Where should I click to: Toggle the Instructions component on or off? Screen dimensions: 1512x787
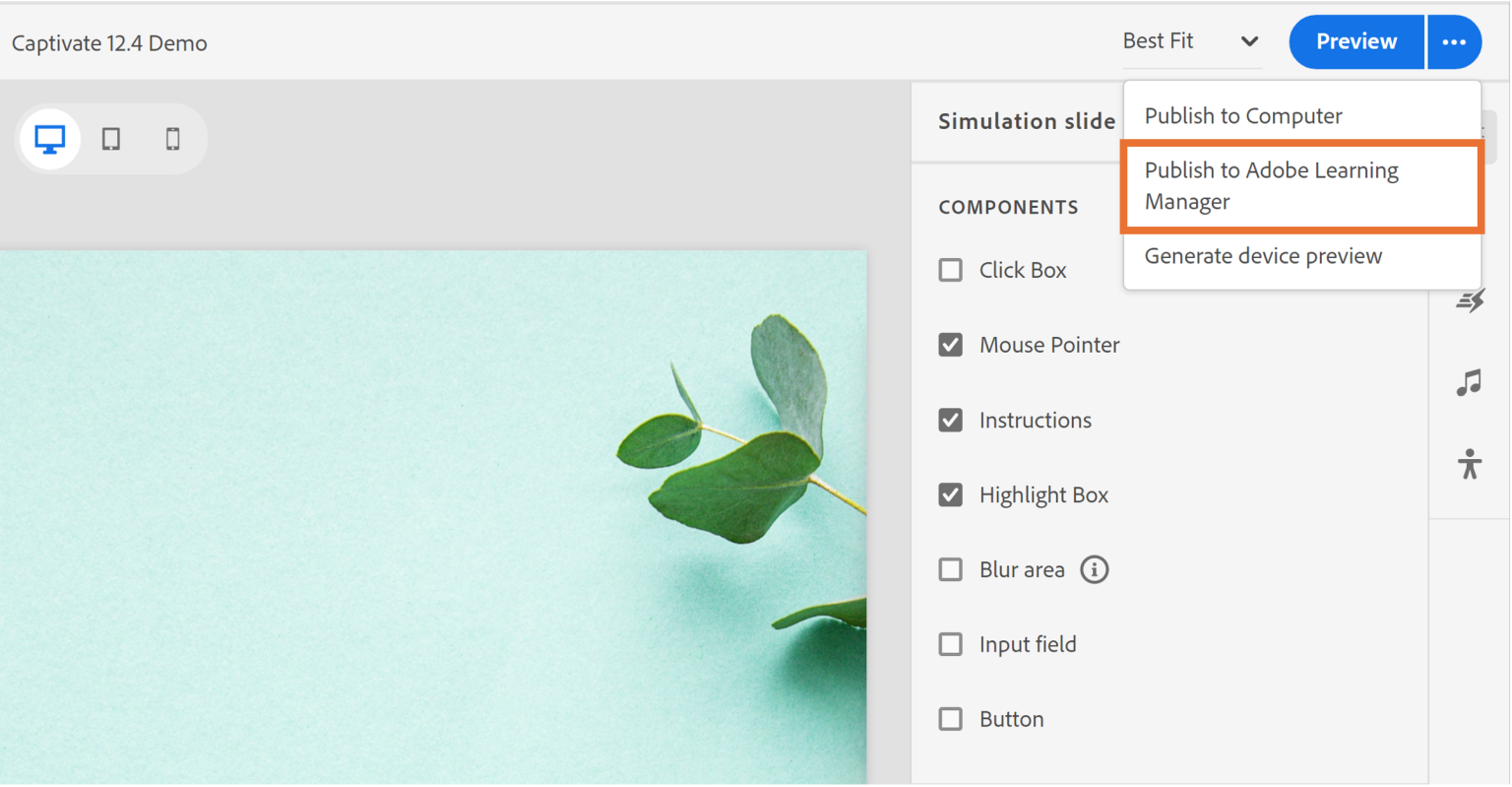(950, 420)
